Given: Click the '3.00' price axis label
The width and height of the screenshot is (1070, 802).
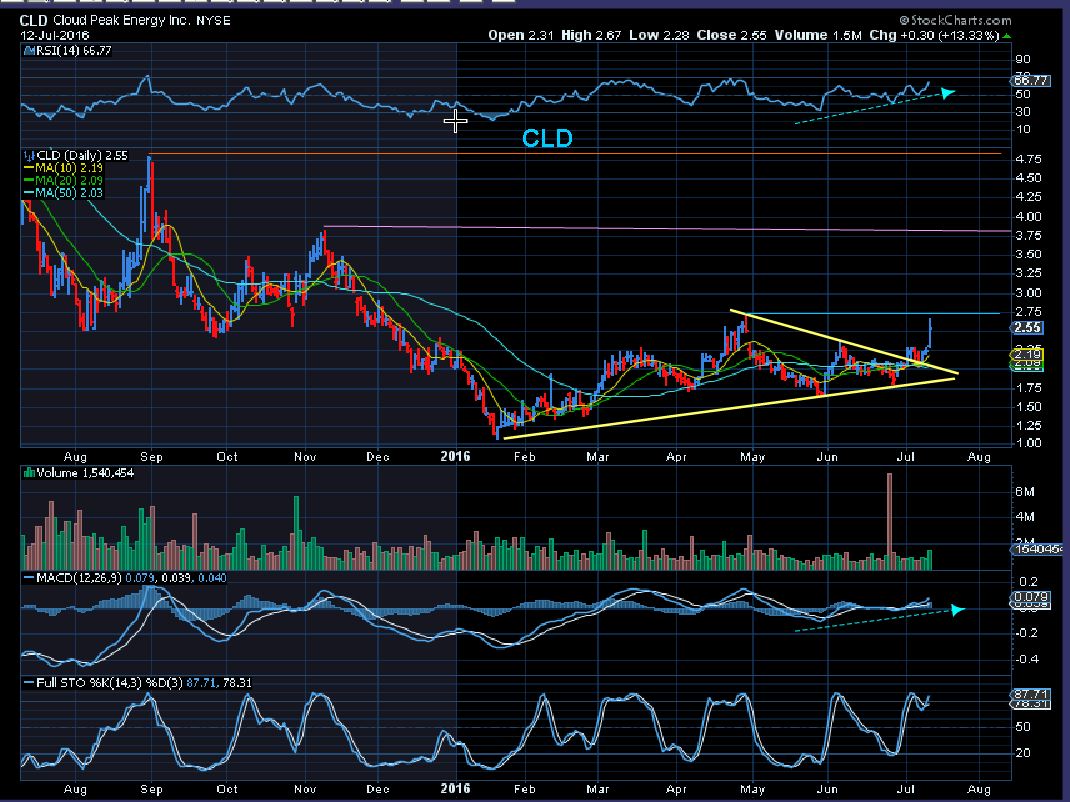Looking at the screenshot, I should (x=1028, y=293).
